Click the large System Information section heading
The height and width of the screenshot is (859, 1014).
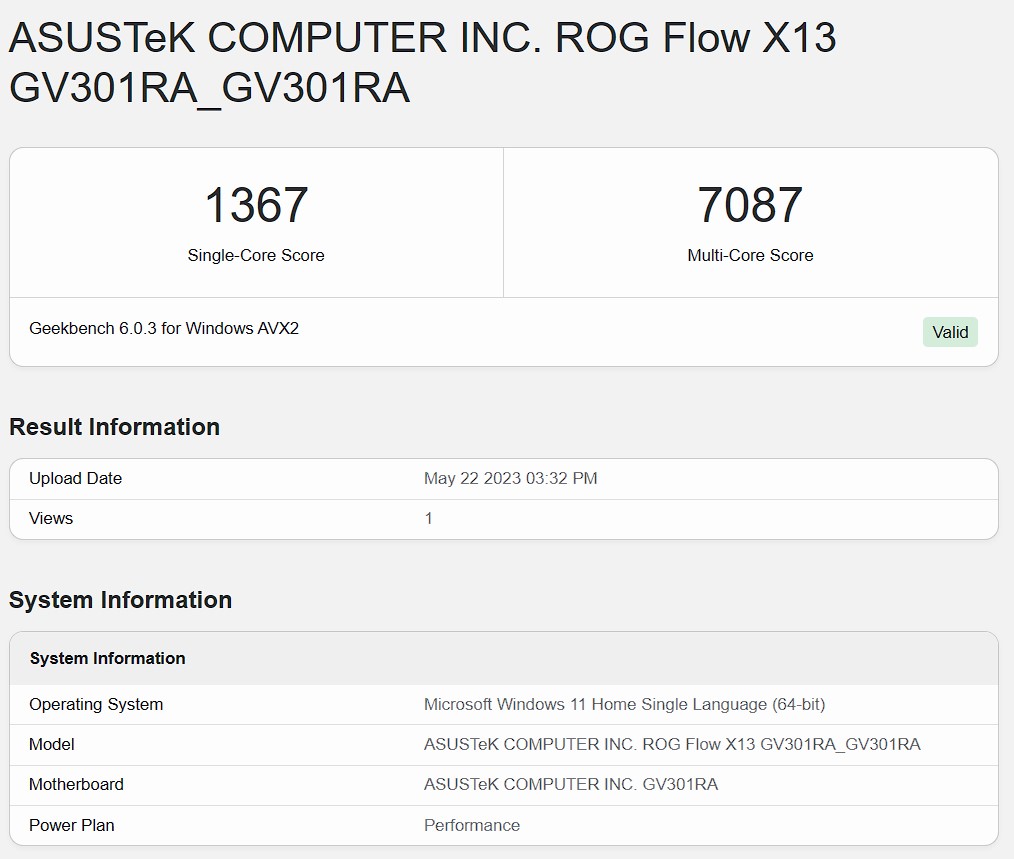120,600
